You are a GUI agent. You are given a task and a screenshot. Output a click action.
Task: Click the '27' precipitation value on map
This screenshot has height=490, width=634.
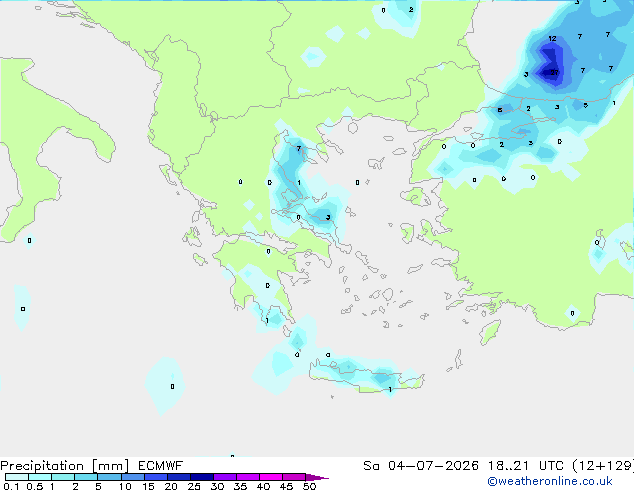pos(554,72)
